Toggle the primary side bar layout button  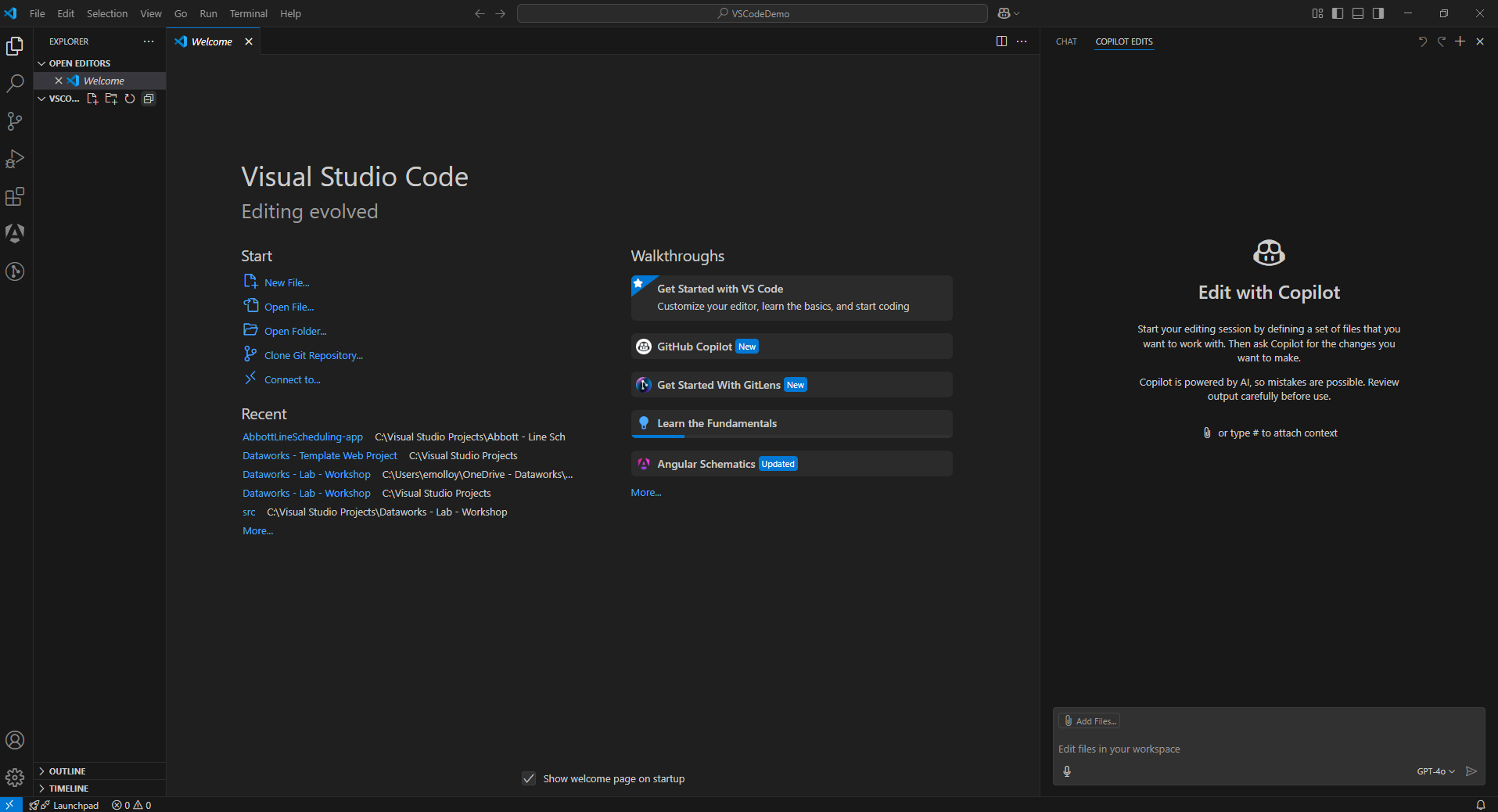(1338, 13)
